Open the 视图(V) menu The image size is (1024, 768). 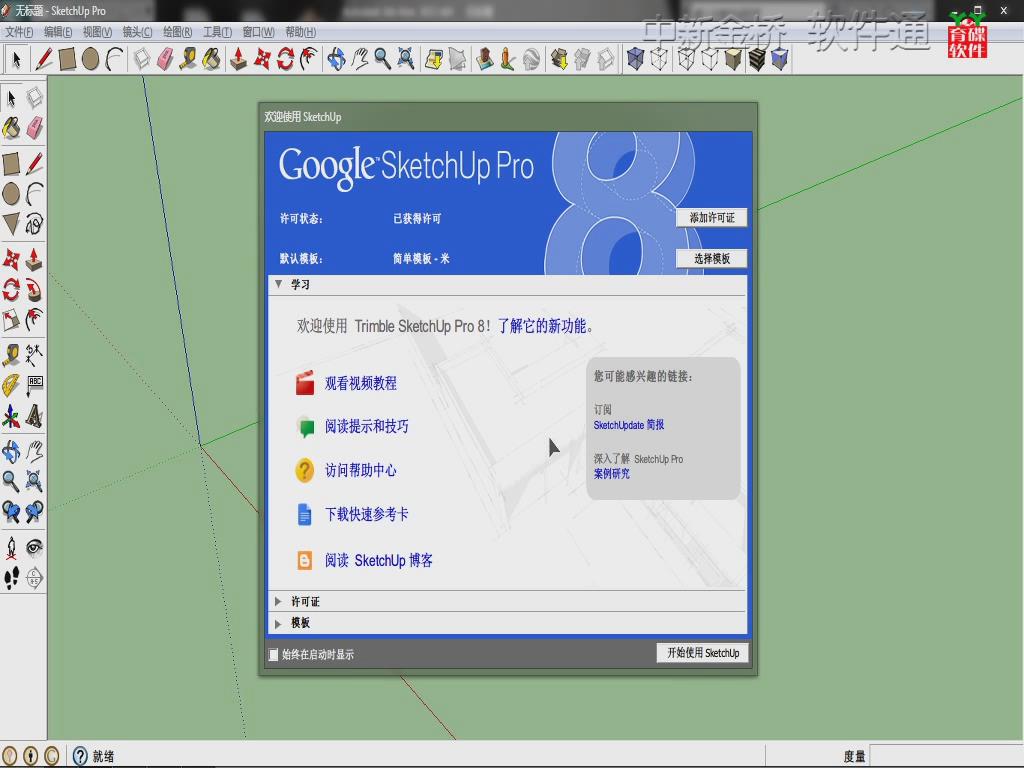97,32
